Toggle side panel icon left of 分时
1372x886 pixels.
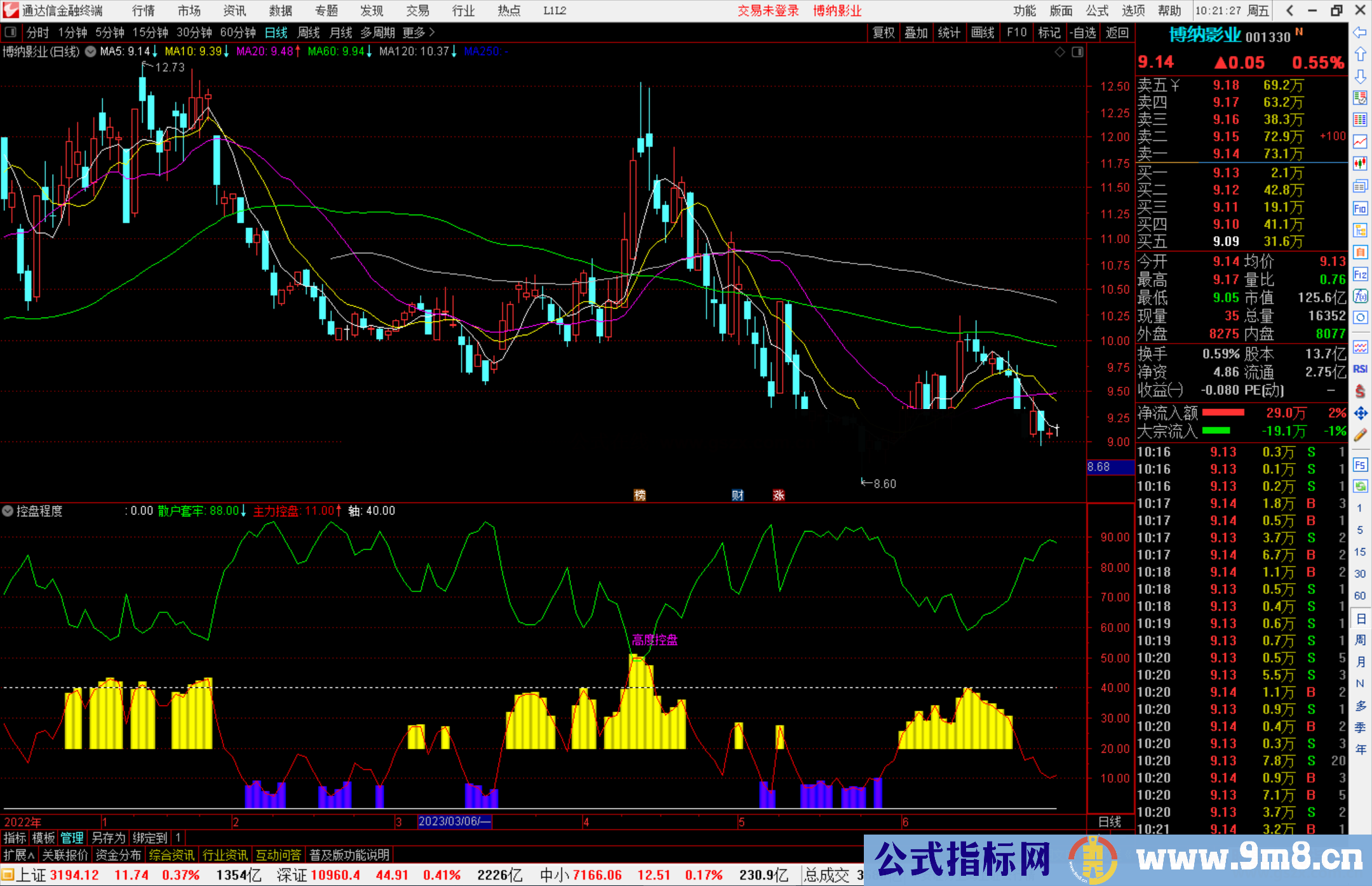pos(11,32)
